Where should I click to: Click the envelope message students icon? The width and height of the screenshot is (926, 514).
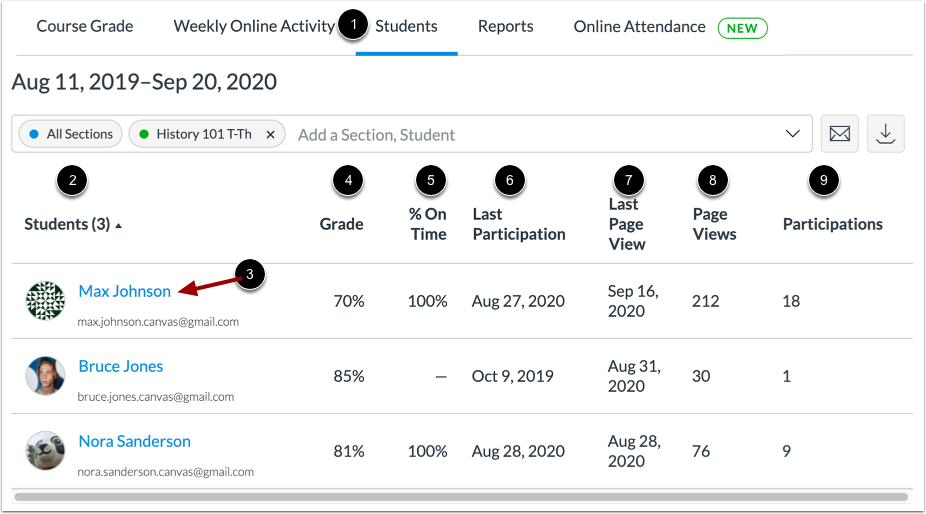tap(839, 134)
